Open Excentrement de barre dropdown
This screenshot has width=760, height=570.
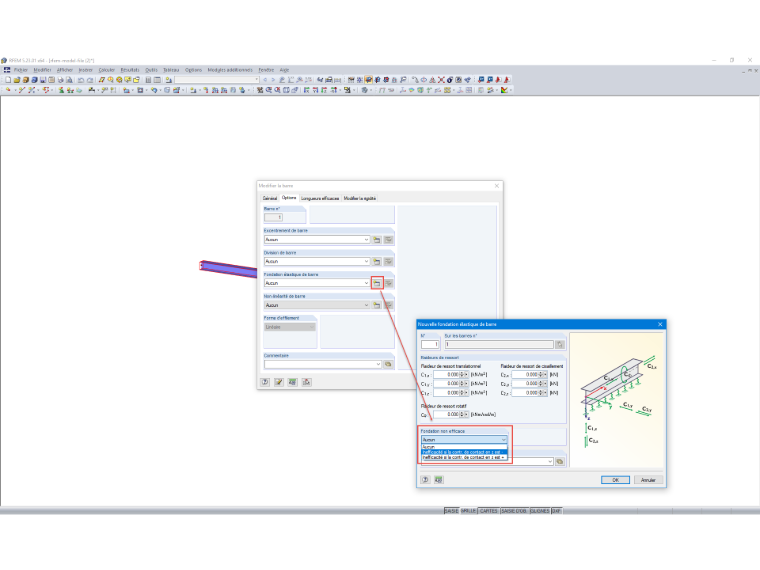coord(317,239)
